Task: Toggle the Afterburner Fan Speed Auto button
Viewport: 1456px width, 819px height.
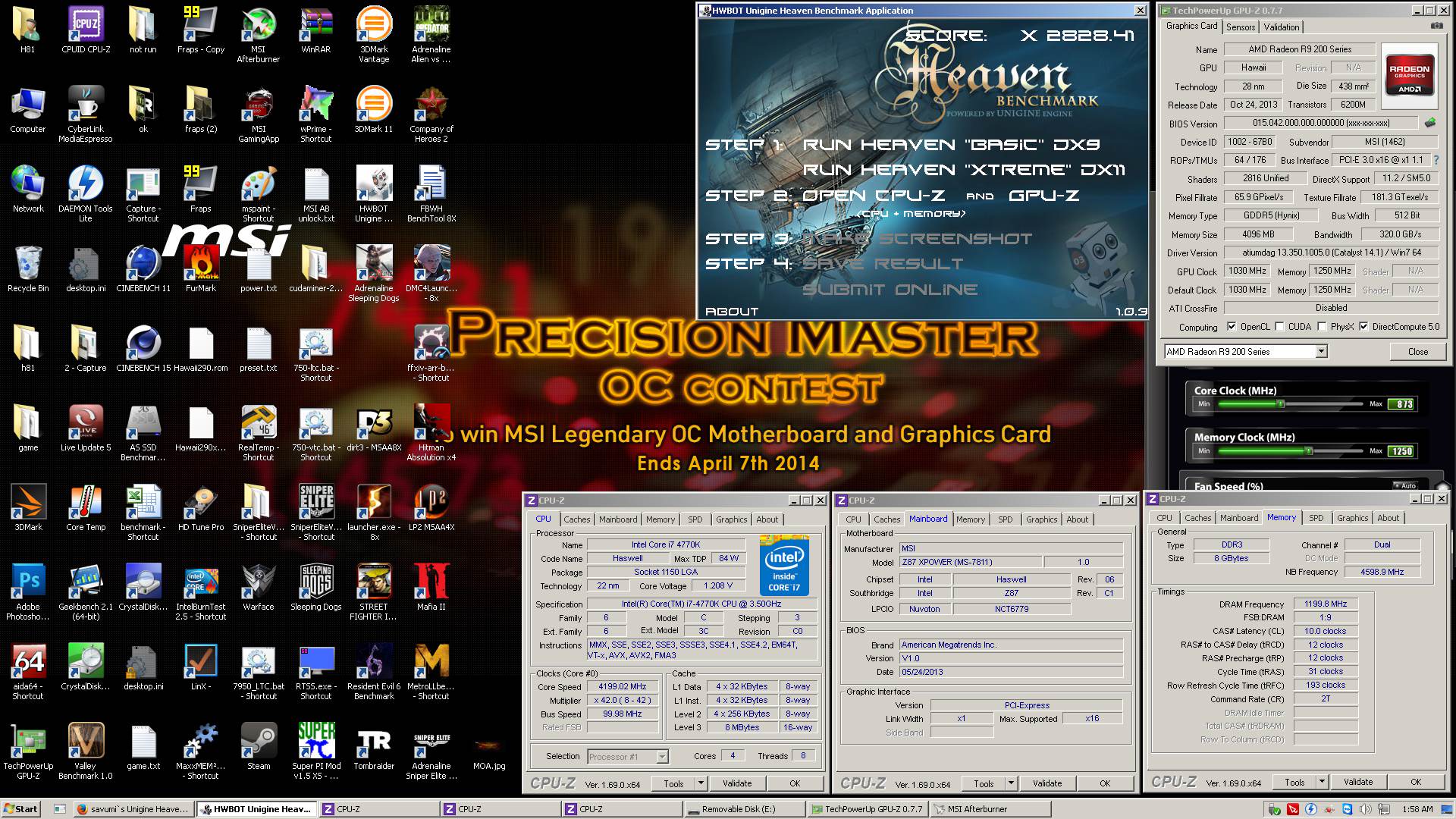Action: (x=1405, y=485)
